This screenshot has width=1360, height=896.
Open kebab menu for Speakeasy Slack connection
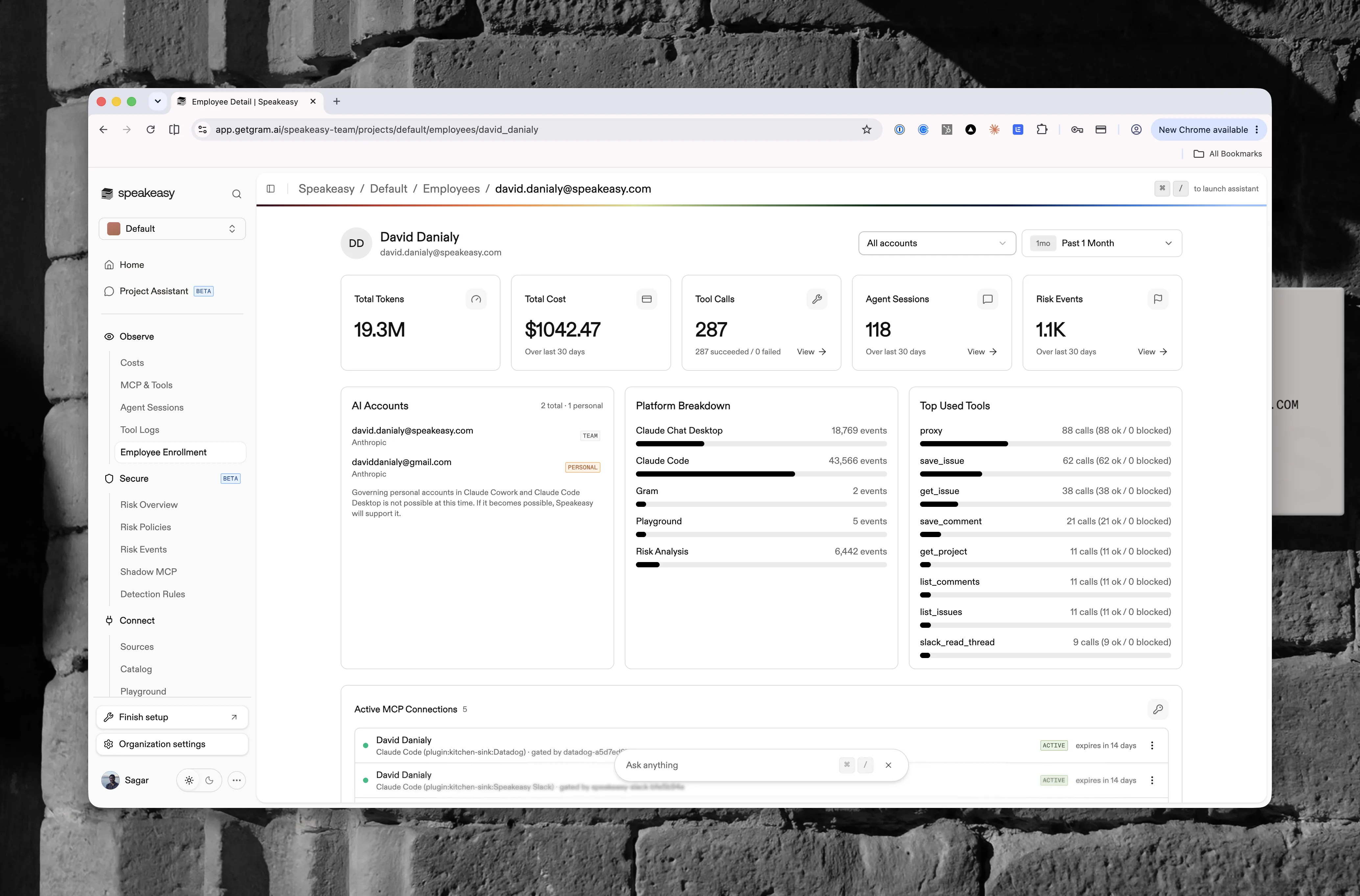coord(1152,780)
